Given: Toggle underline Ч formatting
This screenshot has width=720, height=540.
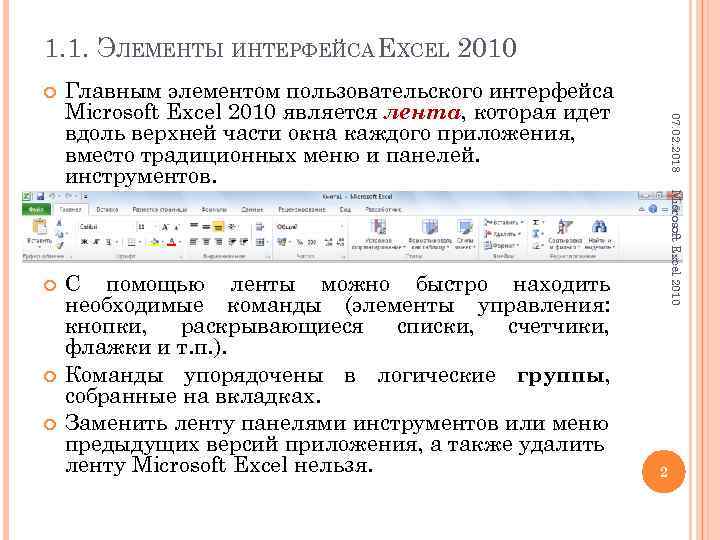Looking at the screenshot, I should (109, 242).
